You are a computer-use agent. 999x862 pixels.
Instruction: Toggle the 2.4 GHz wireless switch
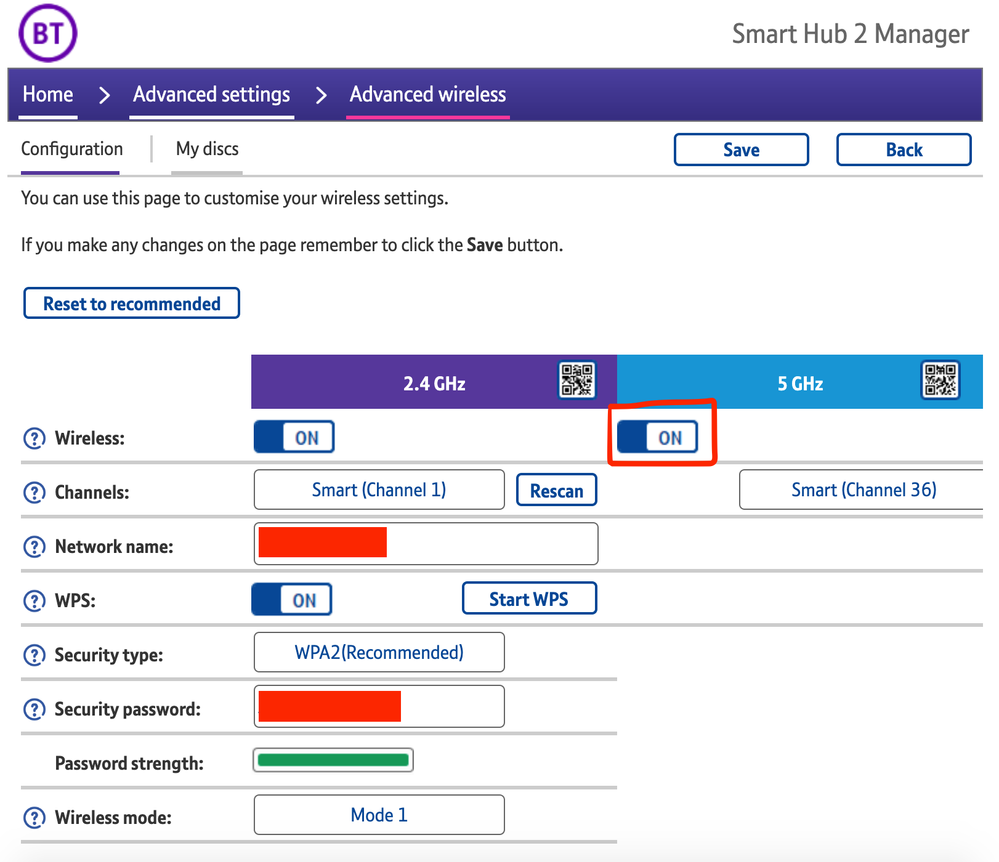point(294,437)
